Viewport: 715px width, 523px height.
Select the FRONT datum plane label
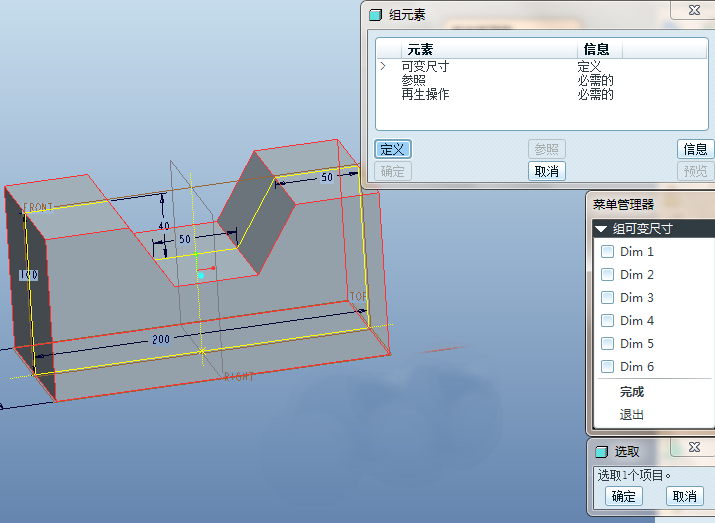click(x=38, y=207)
